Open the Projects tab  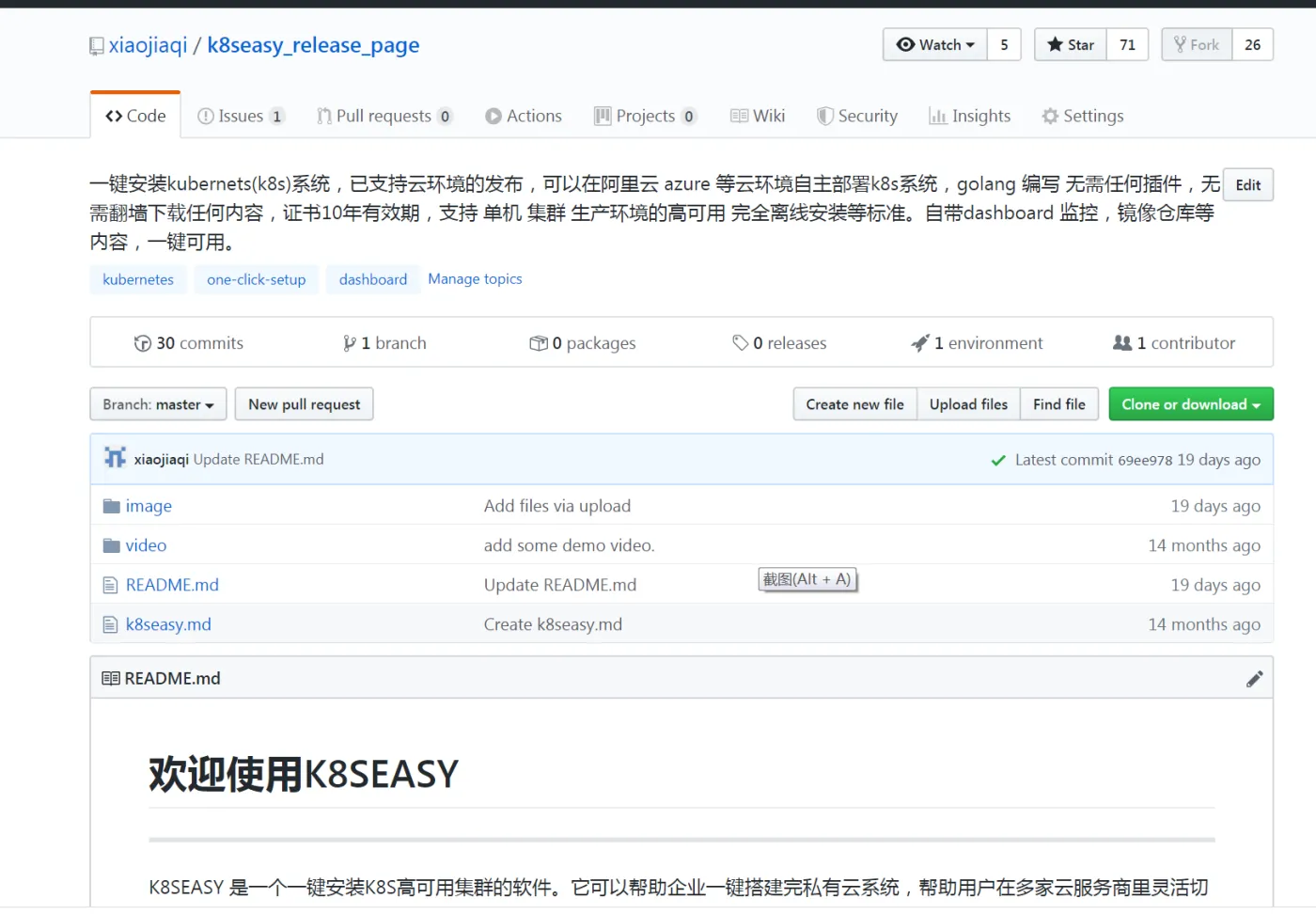point(646,116)
